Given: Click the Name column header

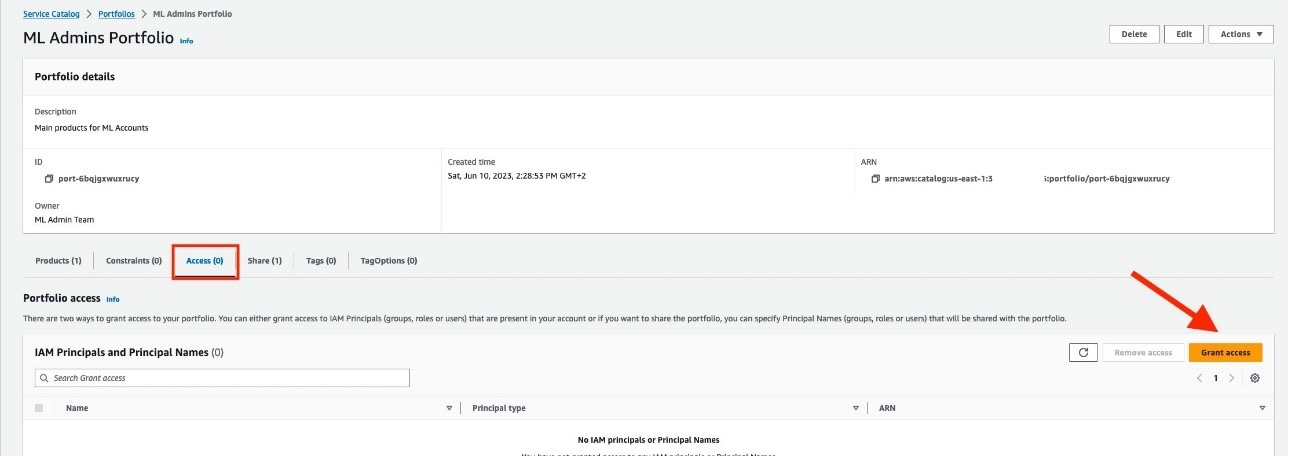Looking at the screenshot, I should point(77,408).
